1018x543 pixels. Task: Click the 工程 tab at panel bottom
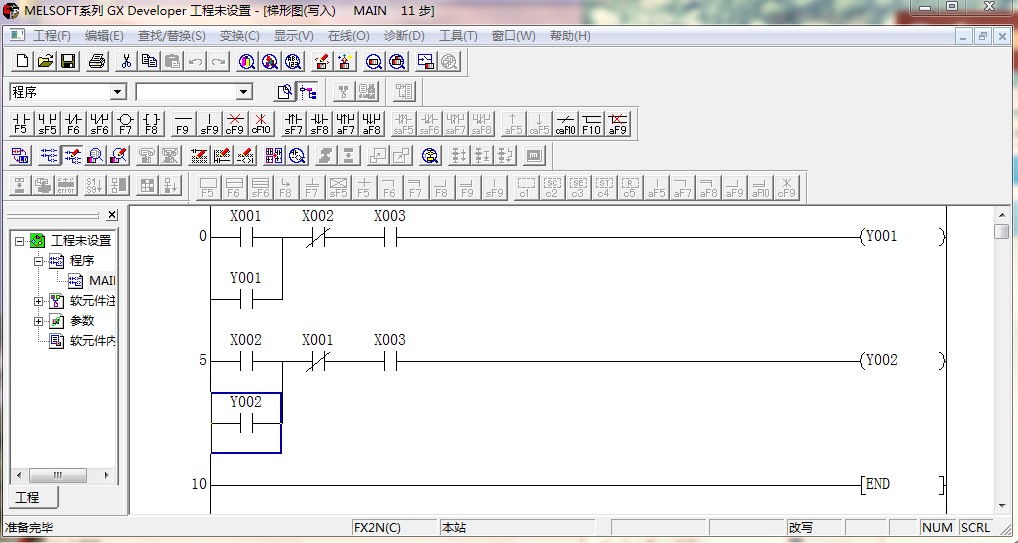[x=28, y=497]
